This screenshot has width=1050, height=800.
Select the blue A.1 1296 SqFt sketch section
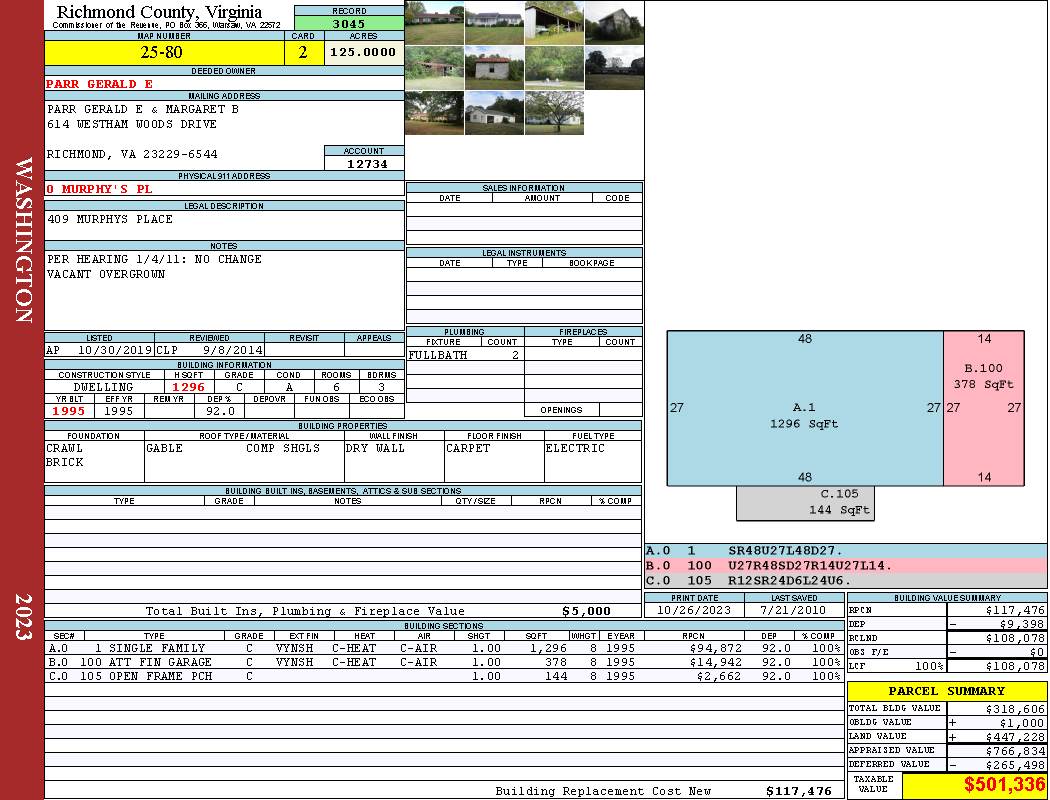point(805,408)
